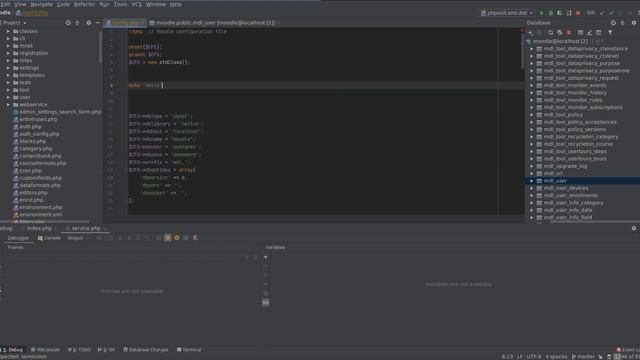Viewport: 640px width, 360px height.
Task: Open the Database Changes tool window
Action: tap(146, 350)
